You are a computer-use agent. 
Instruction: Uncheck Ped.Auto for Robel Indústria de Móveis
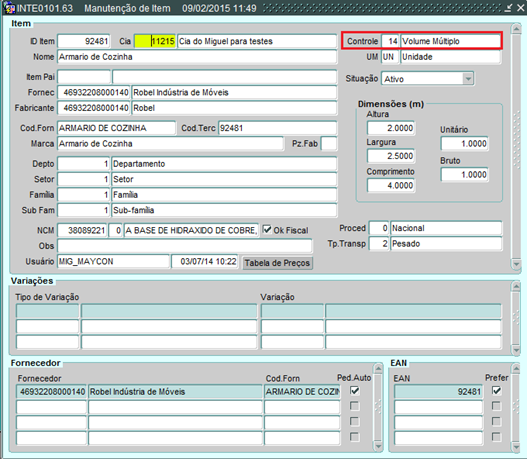click(355, 390)
